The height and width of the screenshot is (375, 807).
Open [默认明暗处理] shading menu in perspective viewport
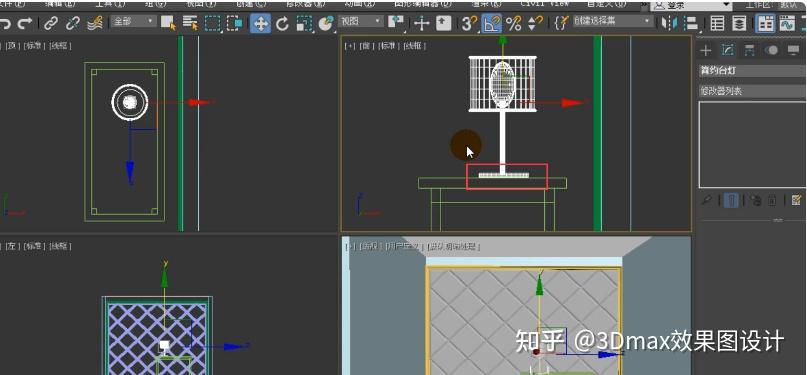click(x=454, y=246)
